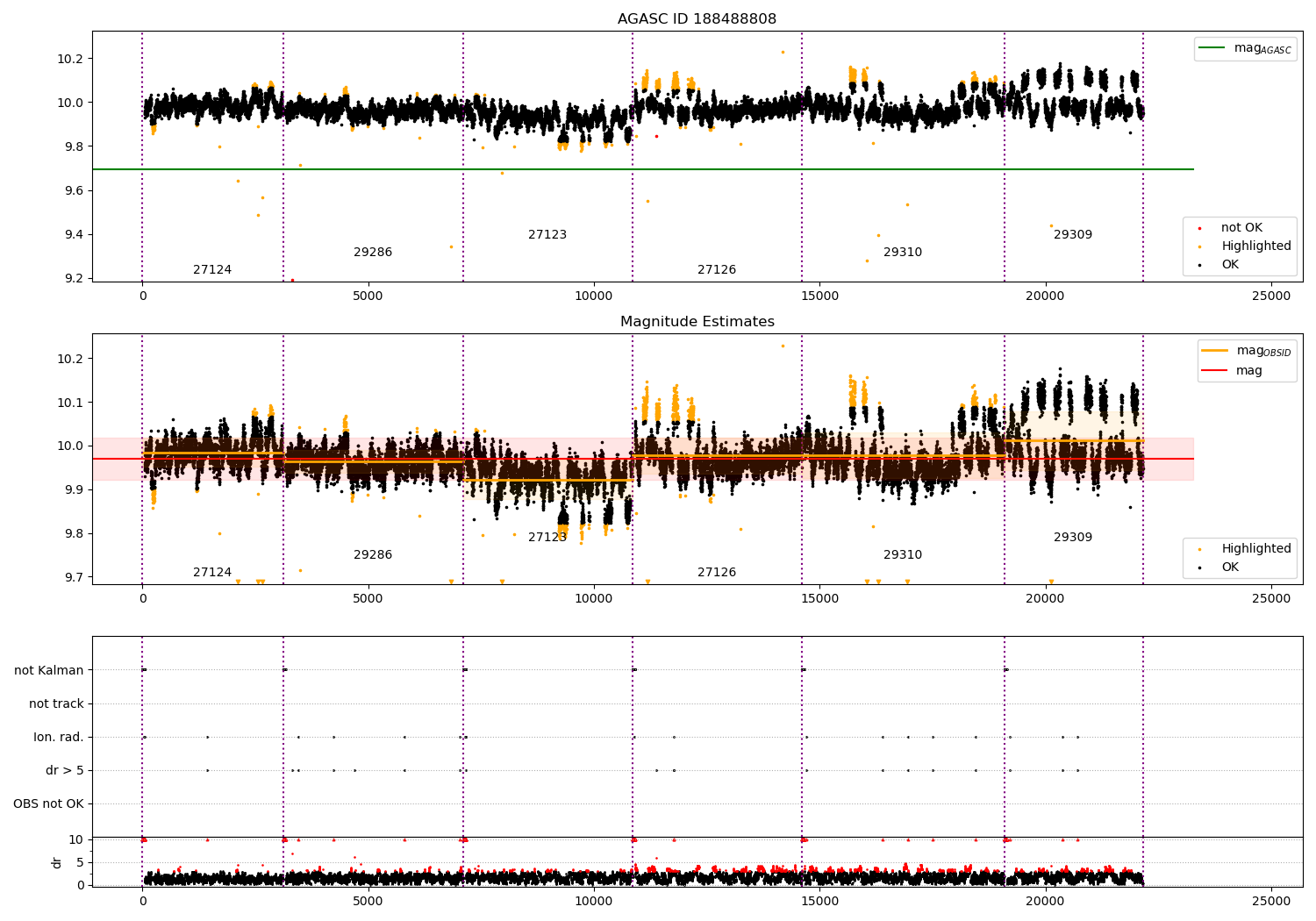The width and height of the screenshot is (1316, 921).
Task: Click the orange line sample beside mag OBSID
Action: coord(1215,351)
